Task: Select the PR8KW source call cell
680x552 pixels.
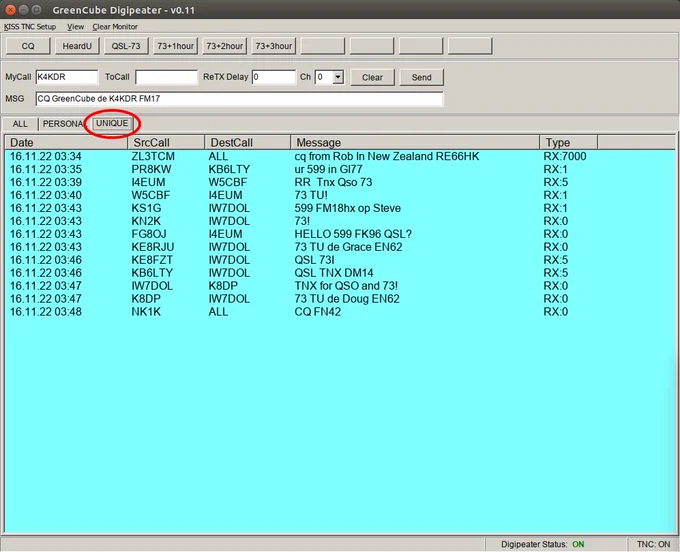Action: pos(151,169)
